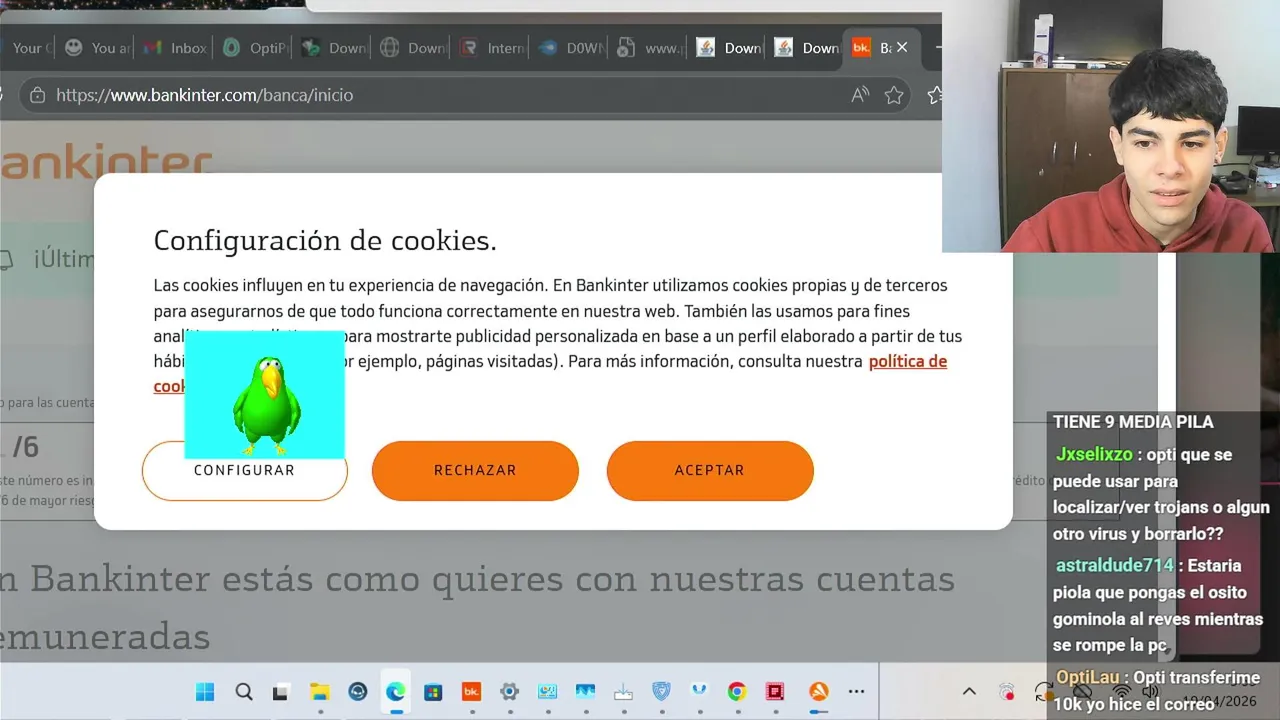Open the Windows Start menu

[204, 691]
